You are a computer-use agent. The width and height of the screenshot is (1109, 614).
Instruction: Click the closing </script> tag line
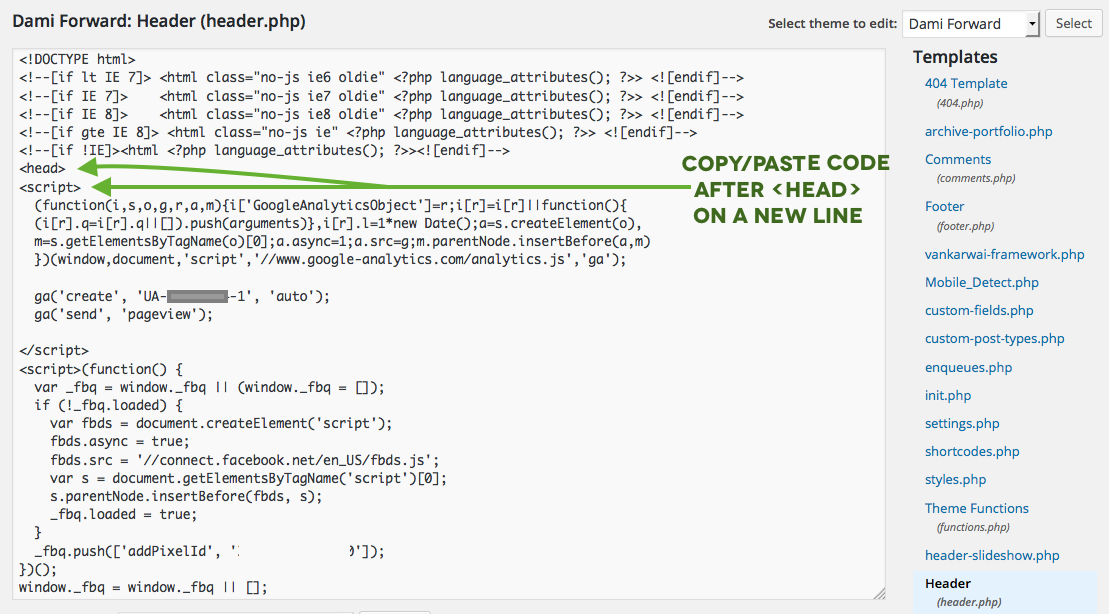coord(54,350)
